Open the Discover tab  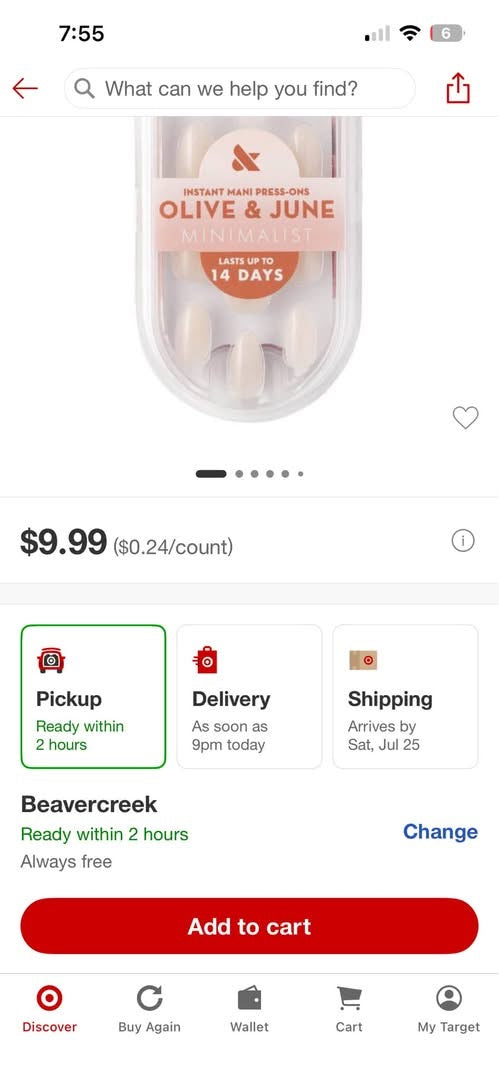tap(50, 1009)
